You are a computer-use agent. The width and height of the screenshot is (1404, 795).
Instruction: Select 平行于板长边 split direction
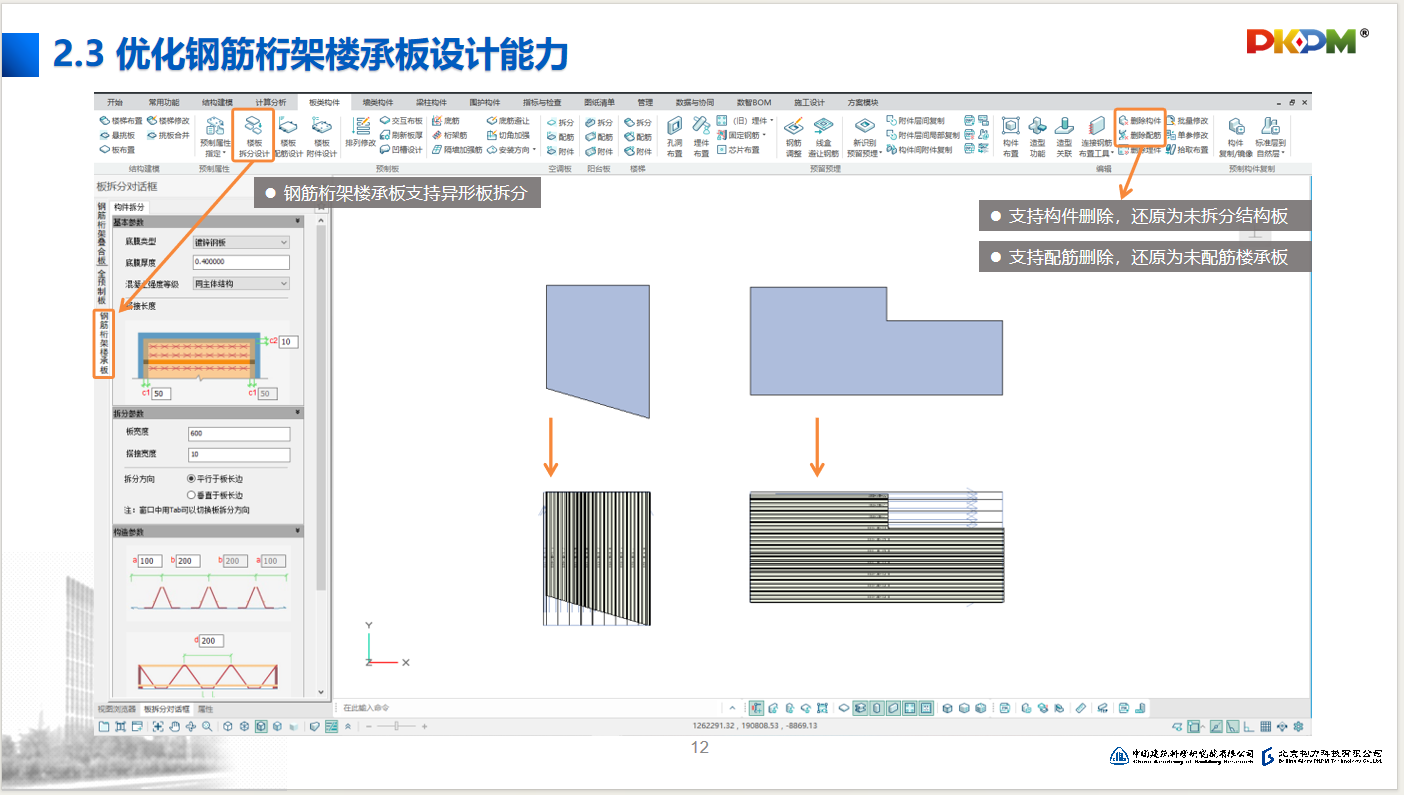pos(192,479)
